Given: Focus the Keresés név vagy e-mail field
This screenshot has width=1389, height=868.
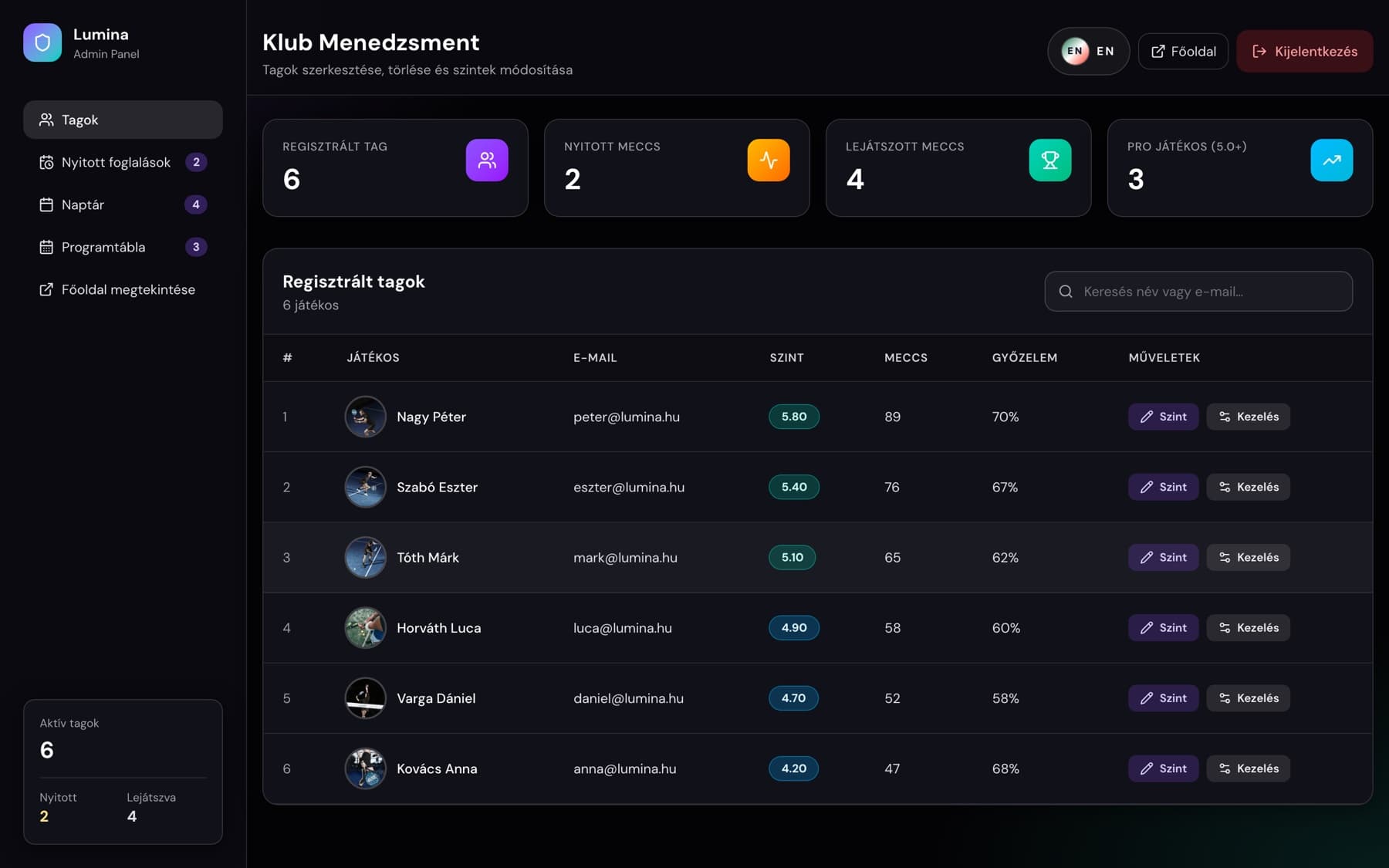Looking at the screenshot, I should click(1198, 292).
